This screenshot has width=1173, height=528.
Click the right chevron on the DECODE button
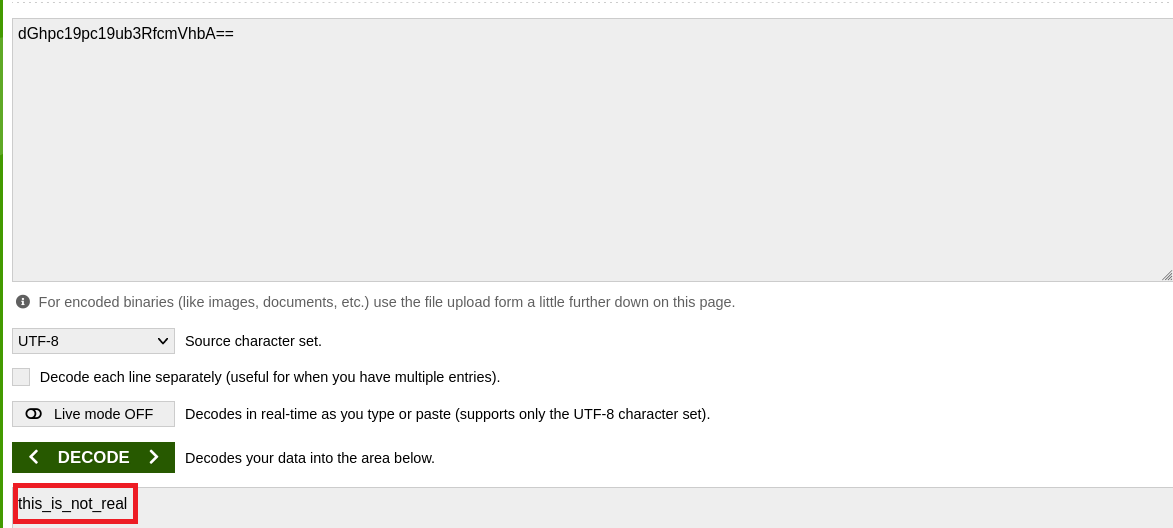[x=153, y=457]
